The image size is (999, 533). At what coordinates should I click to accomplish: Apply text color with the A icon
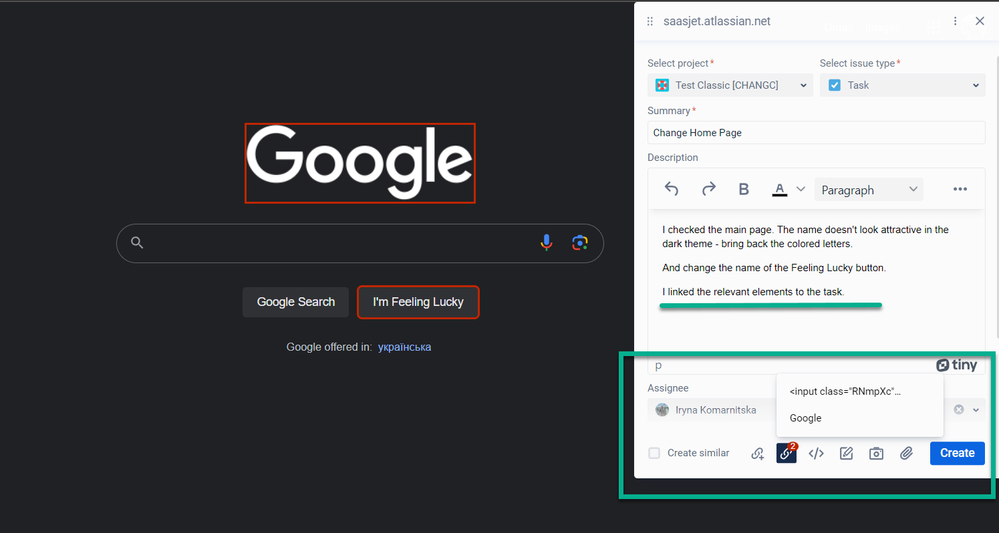pos(780,189)
